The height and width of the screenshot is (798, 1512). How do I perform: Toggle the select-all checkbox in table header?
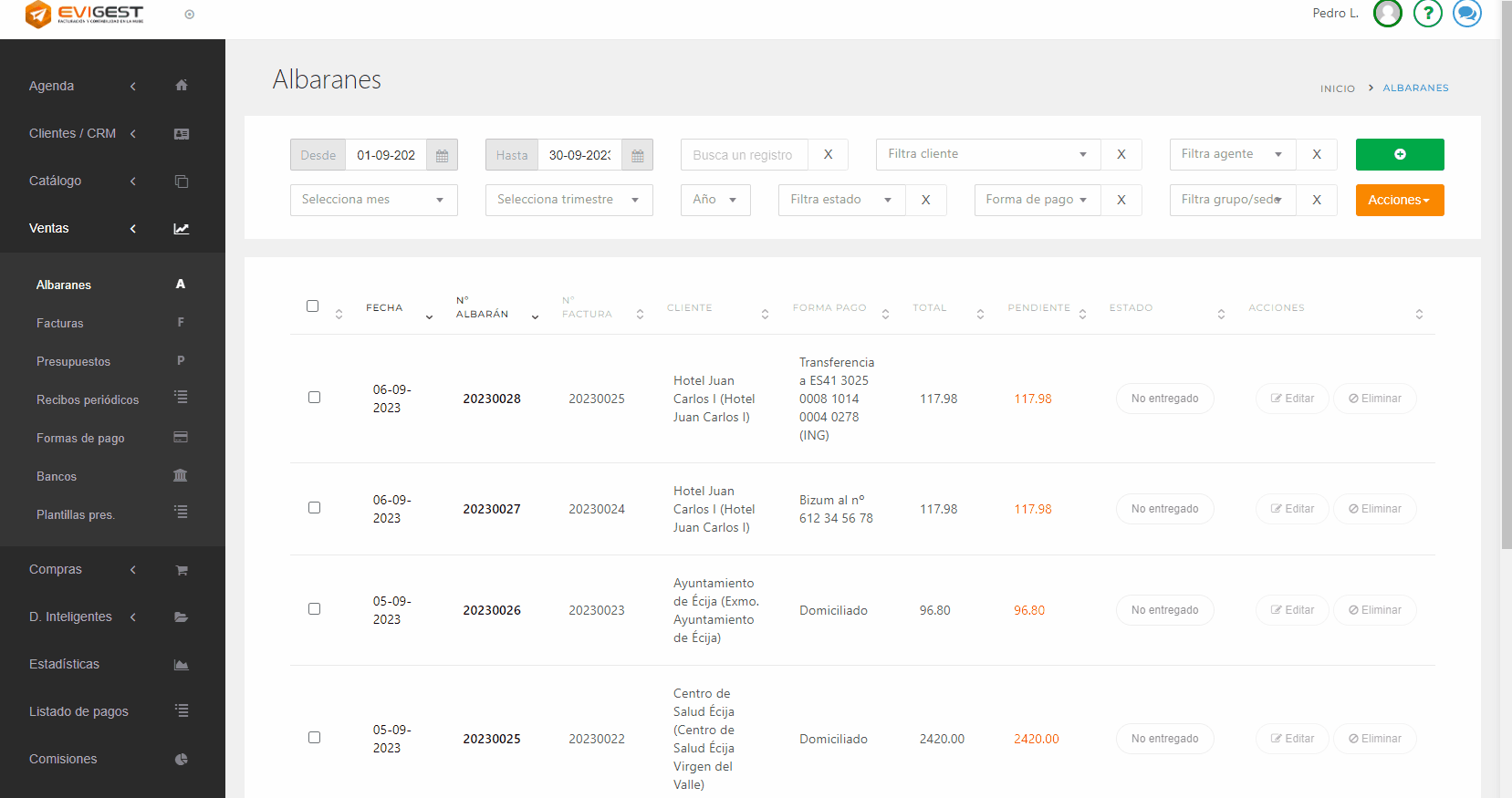[x=313, y=306]
